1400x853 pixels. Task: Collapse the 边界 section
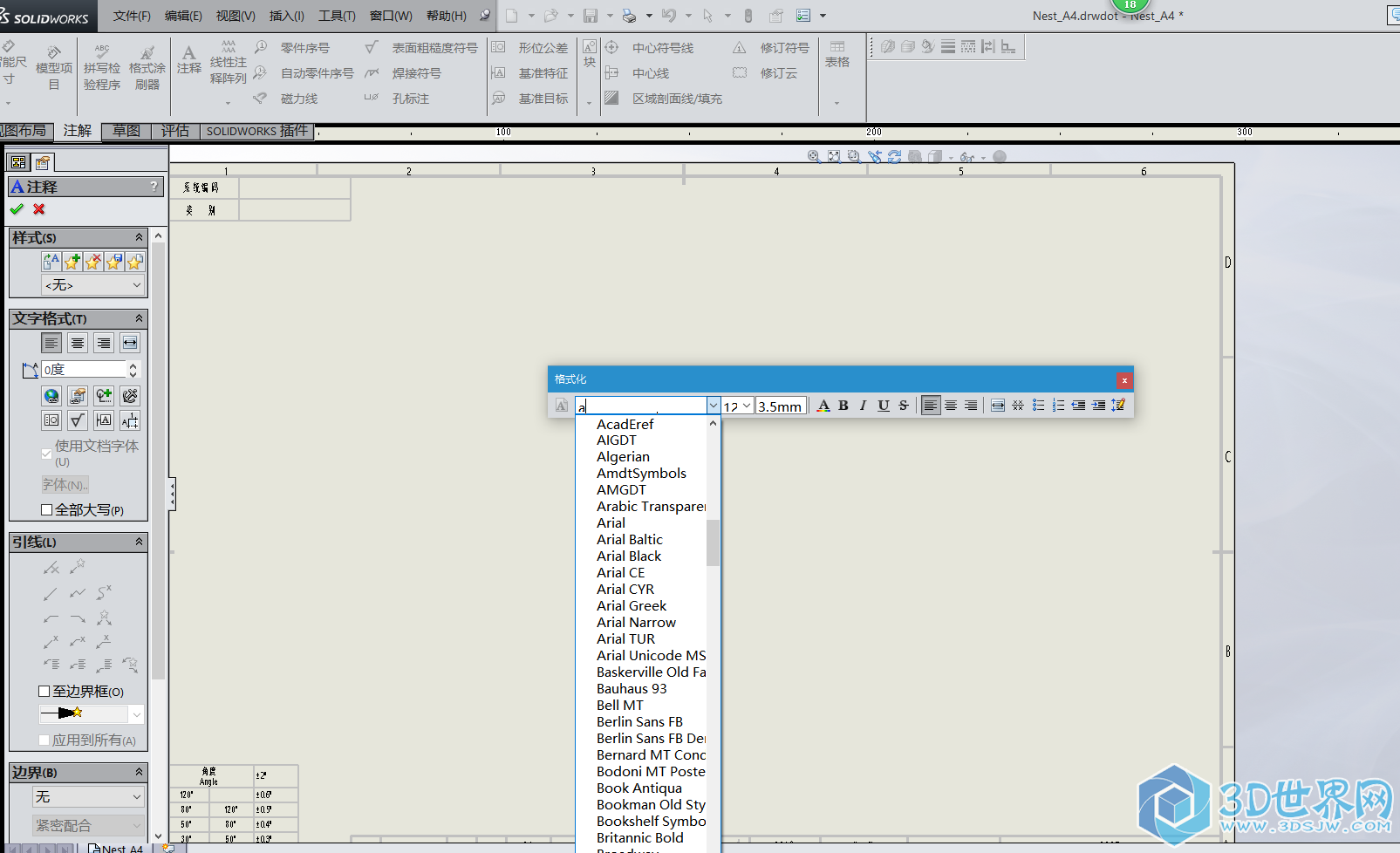pyautogui.click(x=139, y=772)
